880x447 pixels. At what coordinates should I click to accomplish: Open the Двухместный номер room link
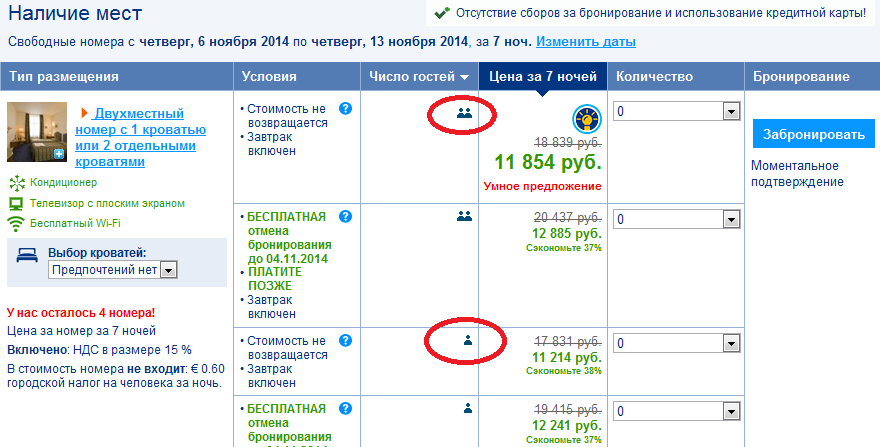(x=140, y=138)
